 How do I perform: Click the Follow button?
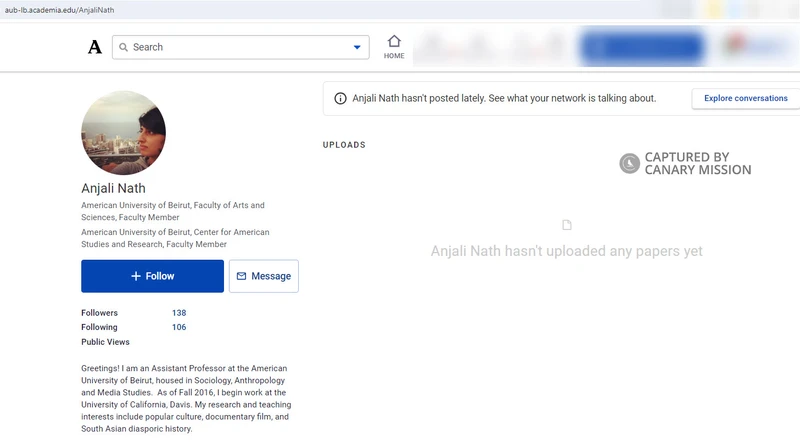152,276
